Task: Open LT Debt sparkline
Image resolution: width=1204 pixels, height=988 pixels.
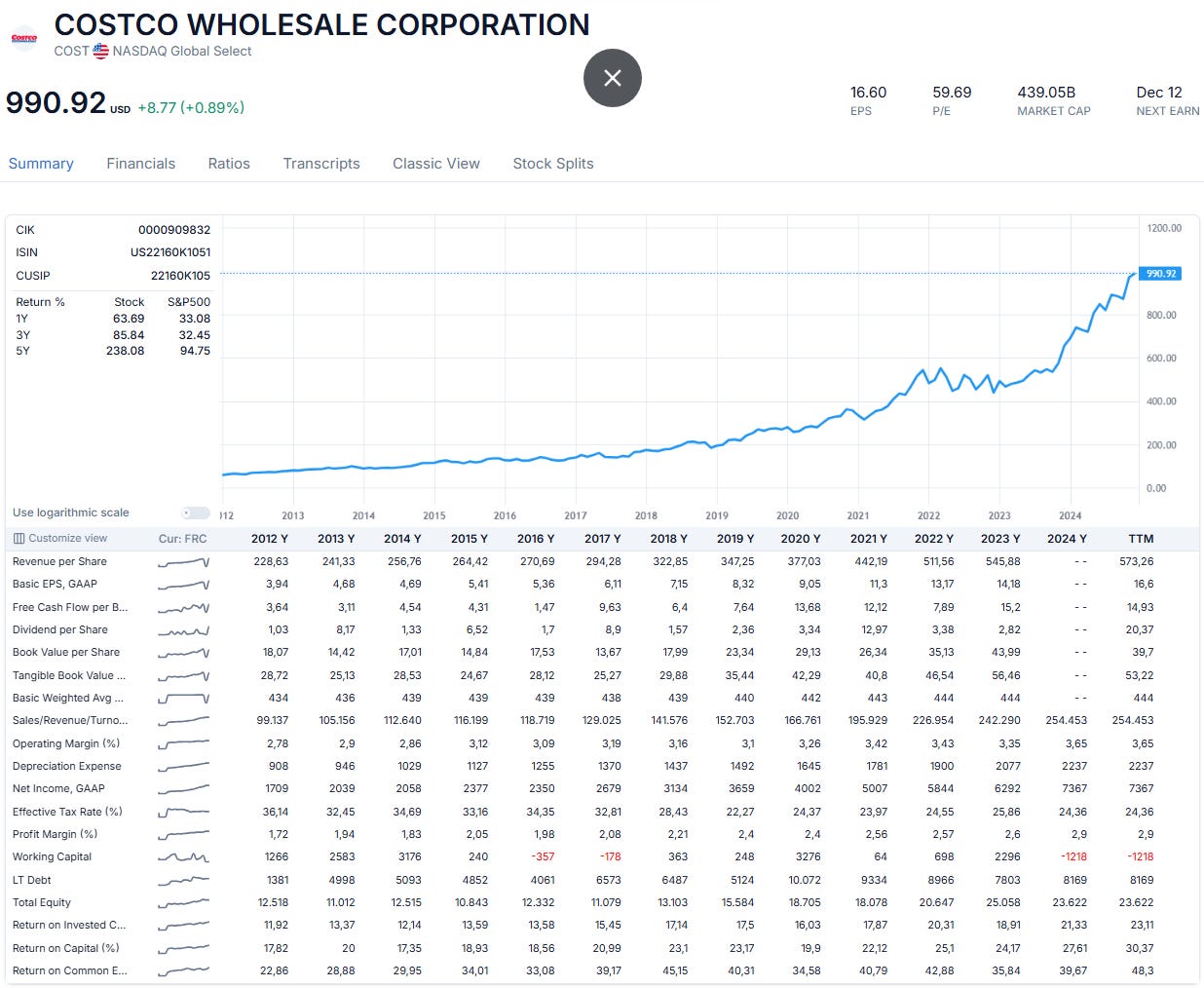Action: (x=183, y=880)
